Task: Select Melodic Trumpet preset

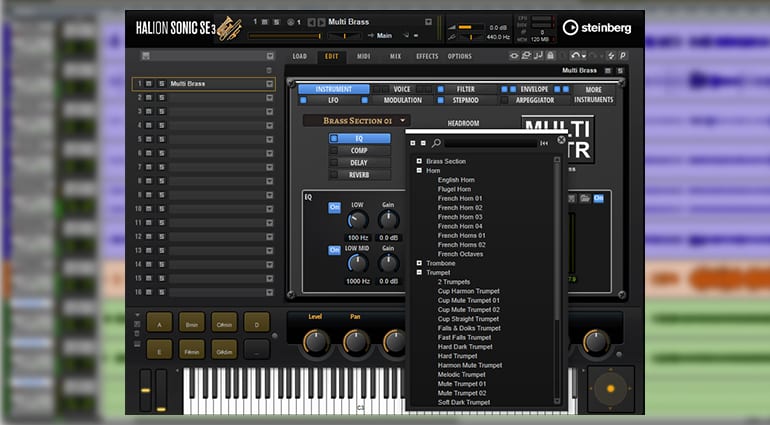Action: [x=462, y=375]
